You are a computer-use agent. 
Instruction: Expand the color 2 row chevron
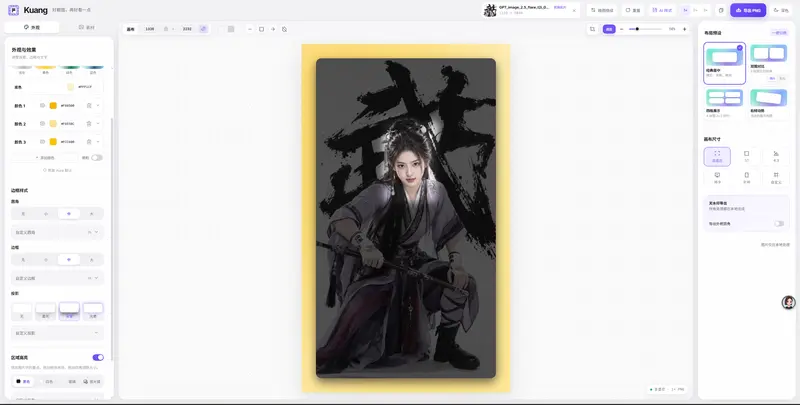coord(97,123)
